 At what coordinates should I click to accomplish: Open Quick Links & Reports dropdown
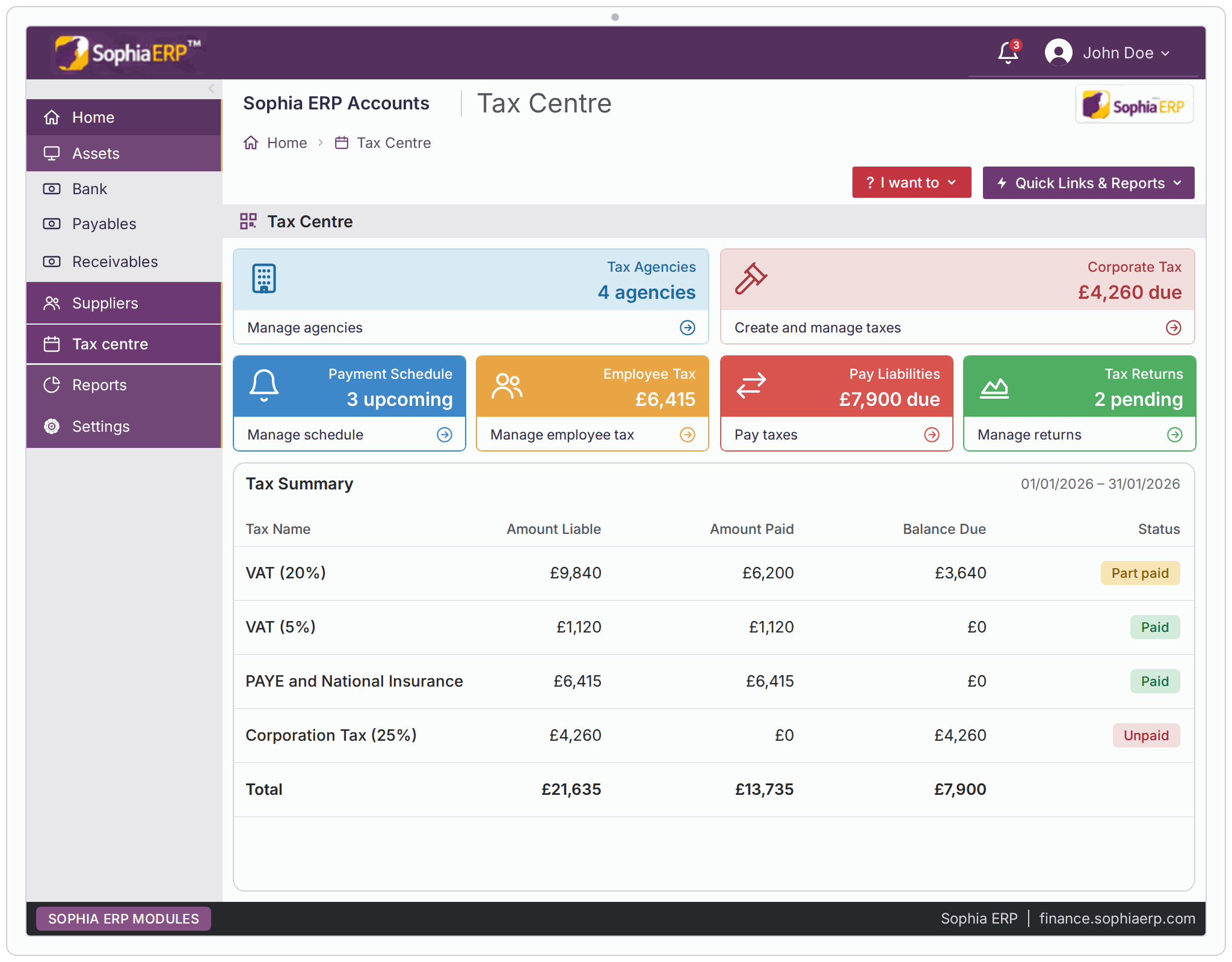click(x=1088, y=183)
